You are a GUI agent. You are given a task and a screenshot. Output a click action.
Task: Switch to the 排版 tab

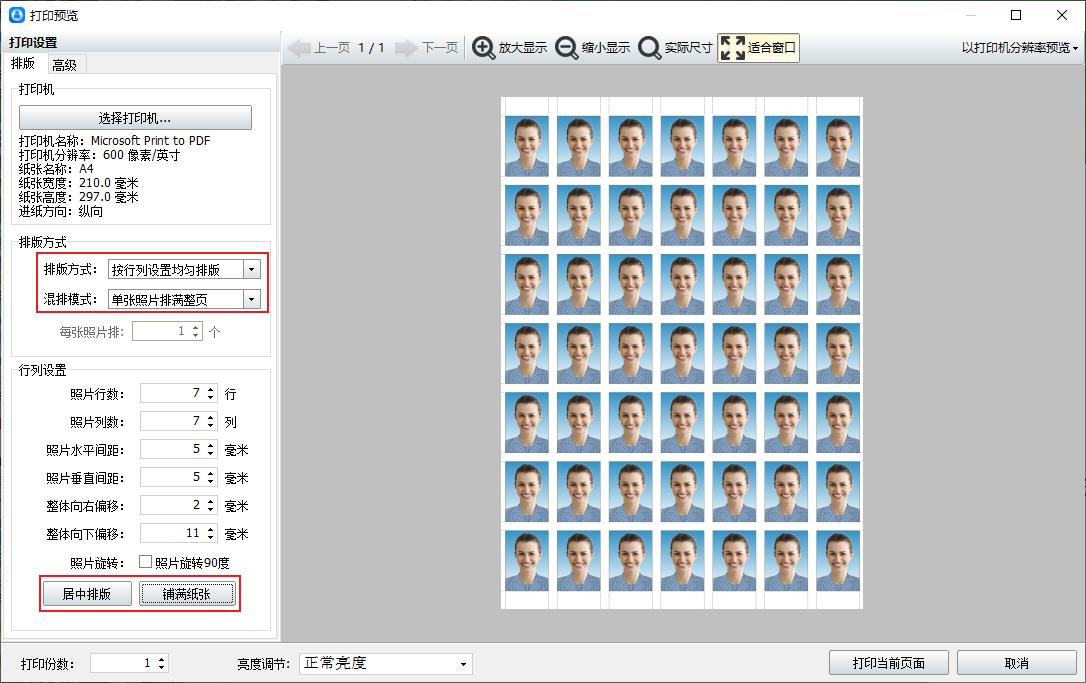click(23, 63)
